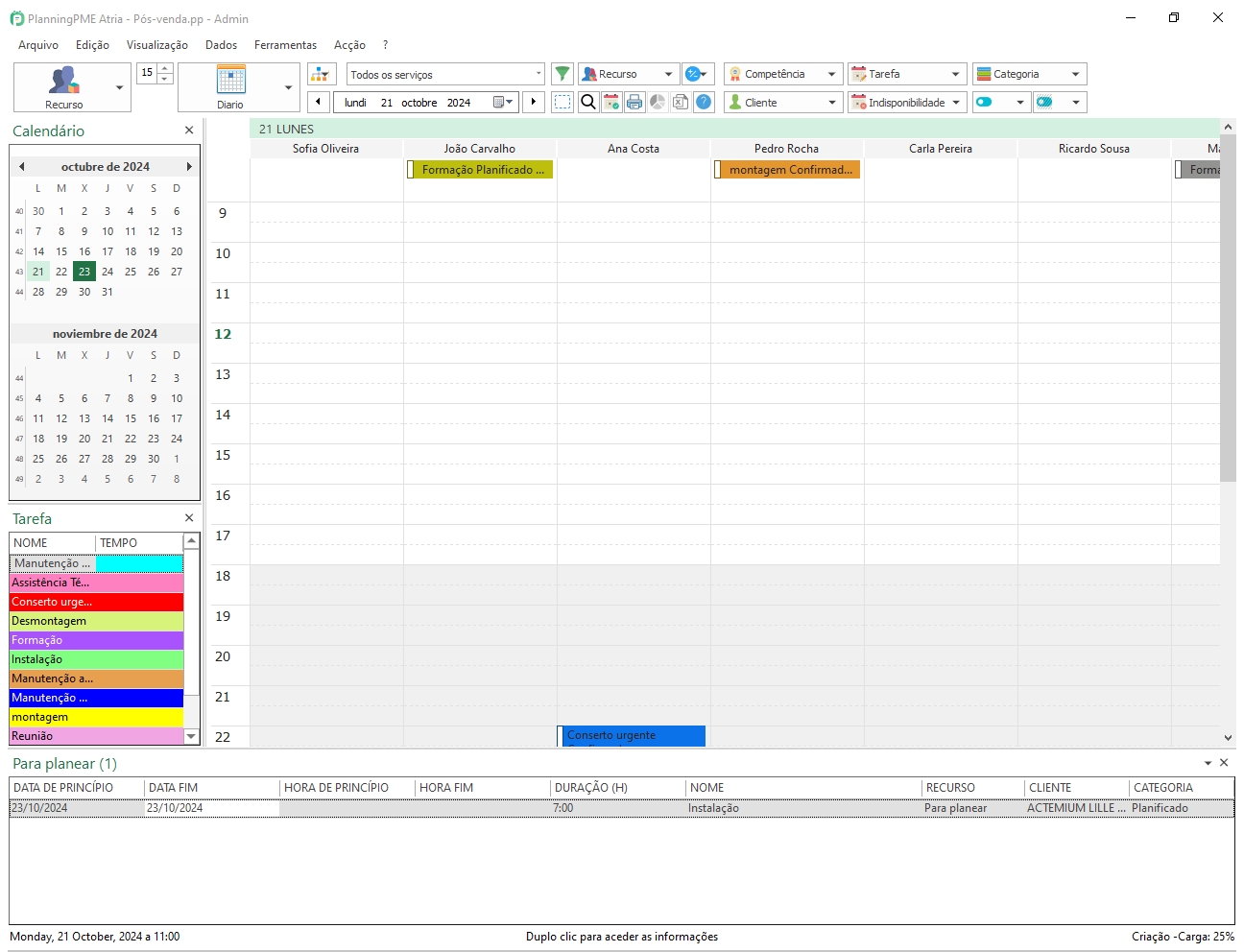Viewport: 1244px width, 952px height.
Task: Select day 15 in noviembre mini calendar
Action: 131,418
